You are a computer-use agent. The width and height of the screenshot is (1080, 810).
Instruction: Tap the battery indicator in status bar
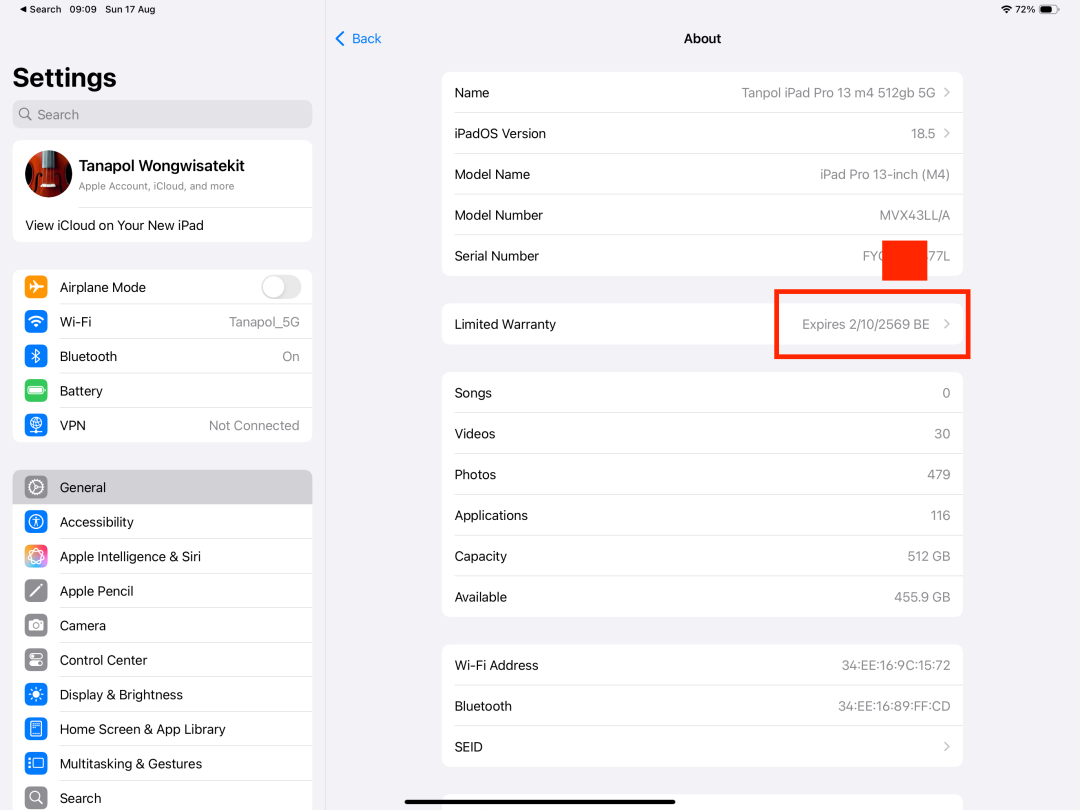coord(1049,9)
